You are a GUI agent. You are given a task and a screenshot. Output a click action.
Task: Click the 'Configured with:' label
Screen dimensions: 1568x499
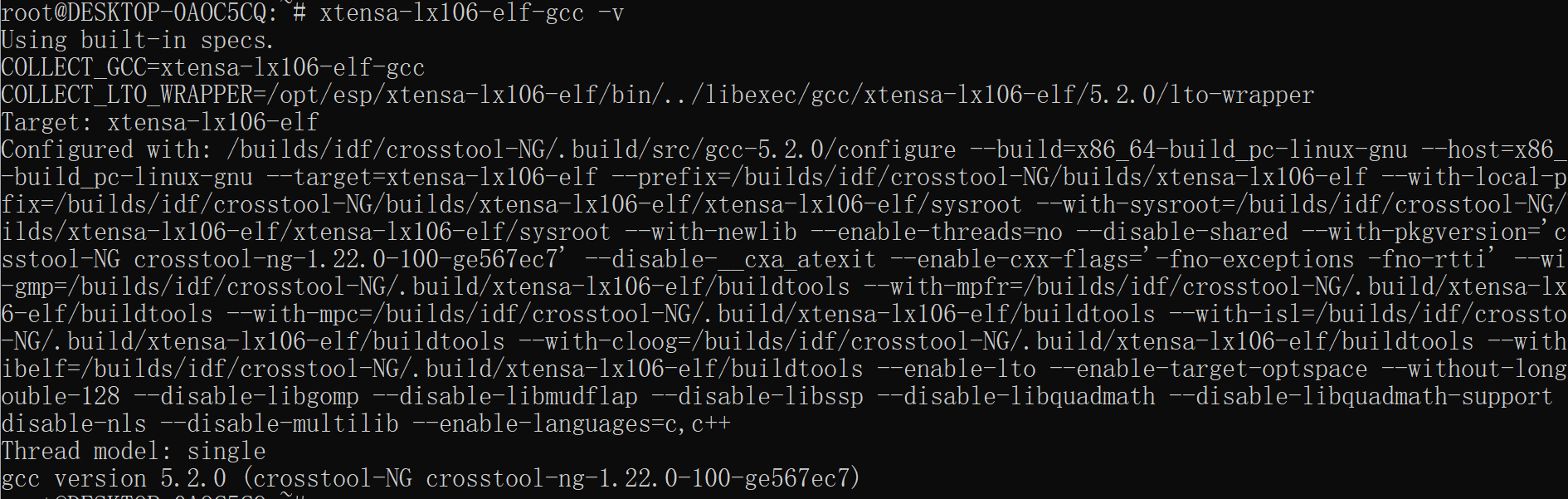pyautogui.click(x=107, y=150)
